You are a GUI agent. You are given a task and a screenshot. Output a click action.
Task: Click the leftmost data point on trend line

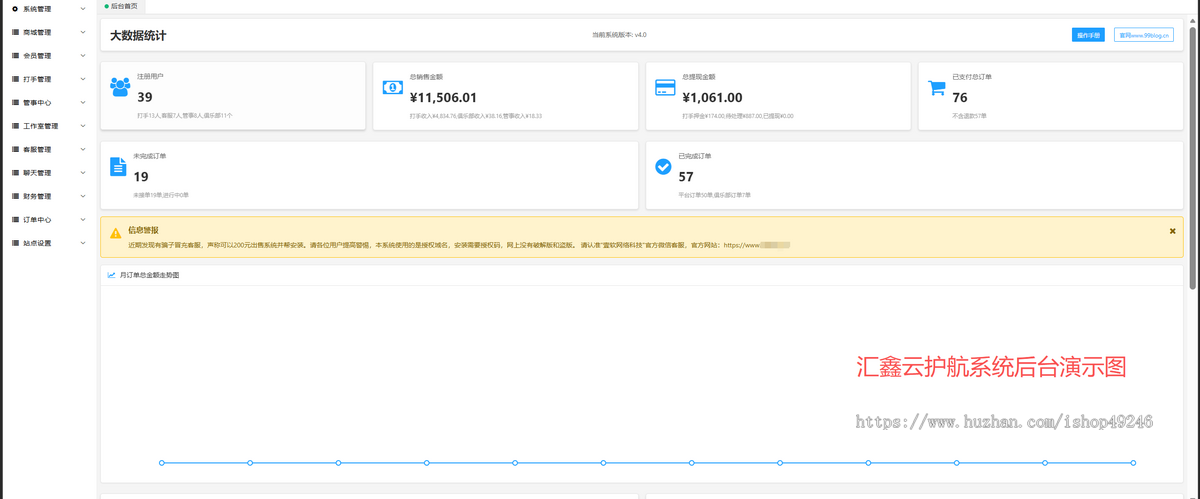(x=162, y=463)
